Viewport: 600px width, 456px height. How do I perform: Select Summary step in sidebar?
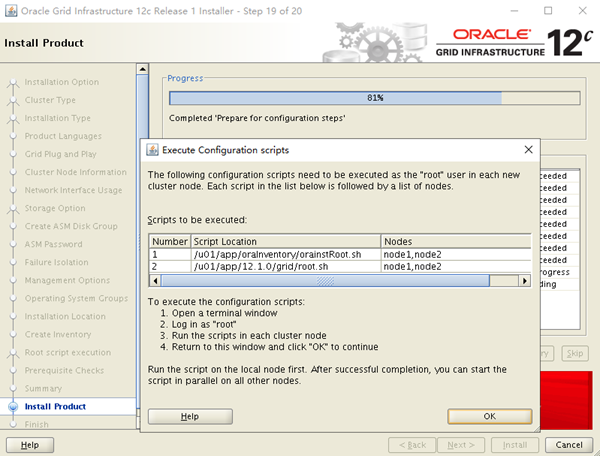click(x=43, y=388)
